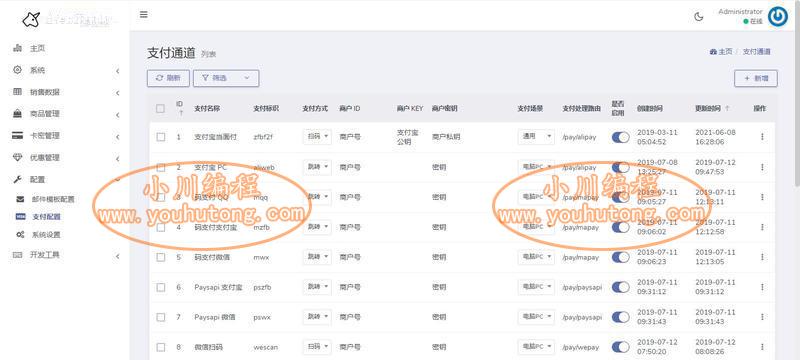
Task: Open 支付场景 dropdown for Paysapi 微信
Action: [536, 317]
